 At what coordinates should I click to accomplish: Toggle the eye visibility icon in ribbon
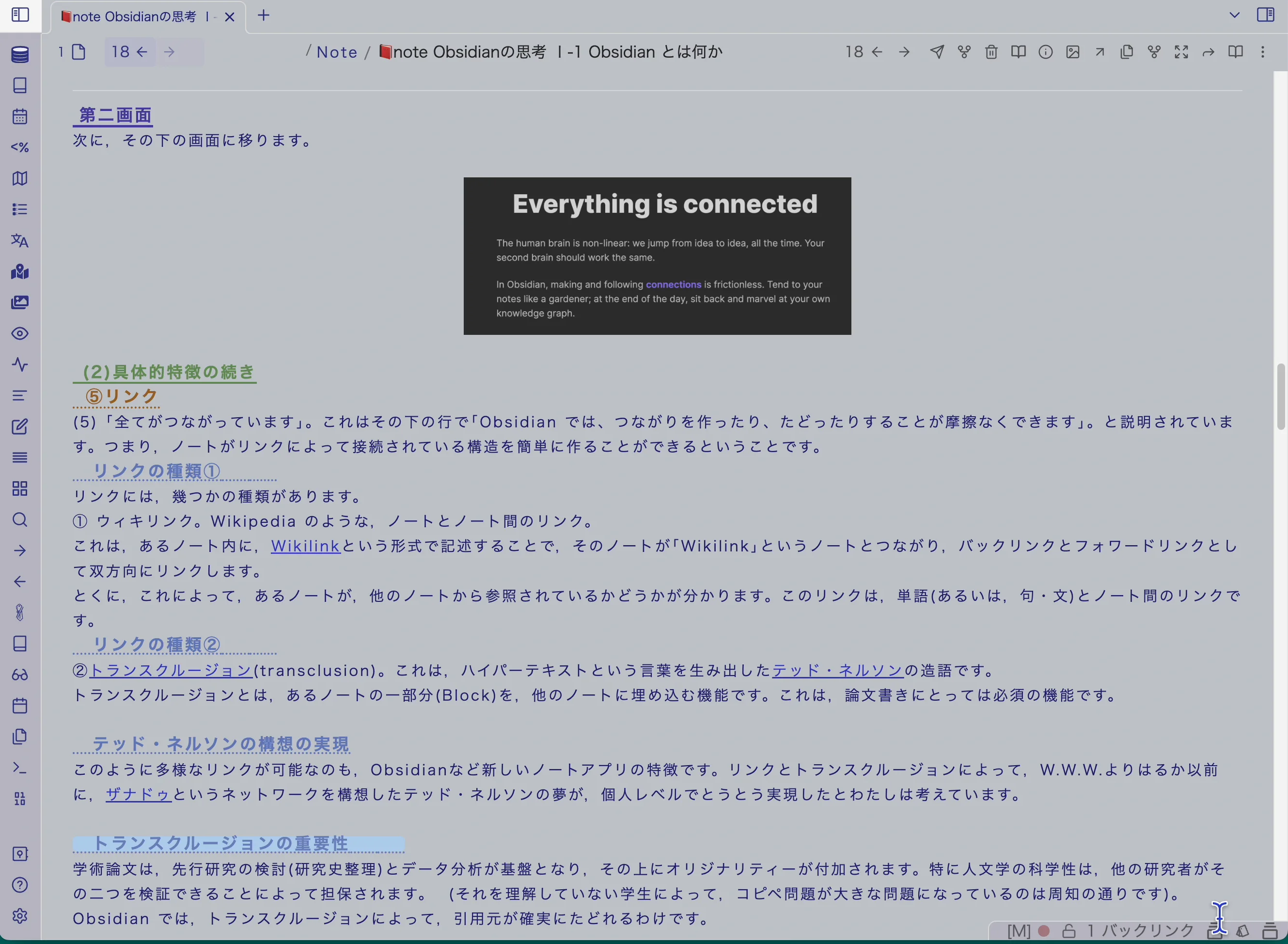tap(20, 334)
